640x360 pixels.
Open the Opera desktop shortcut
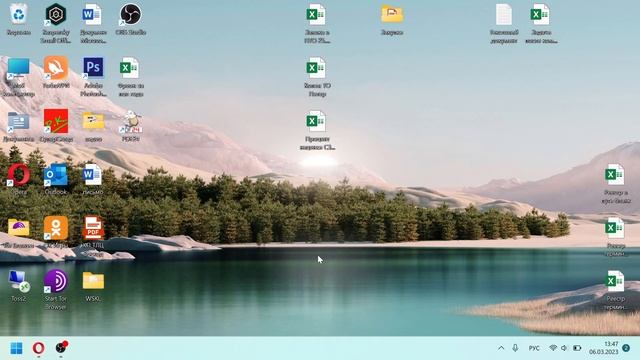point(18,175)
